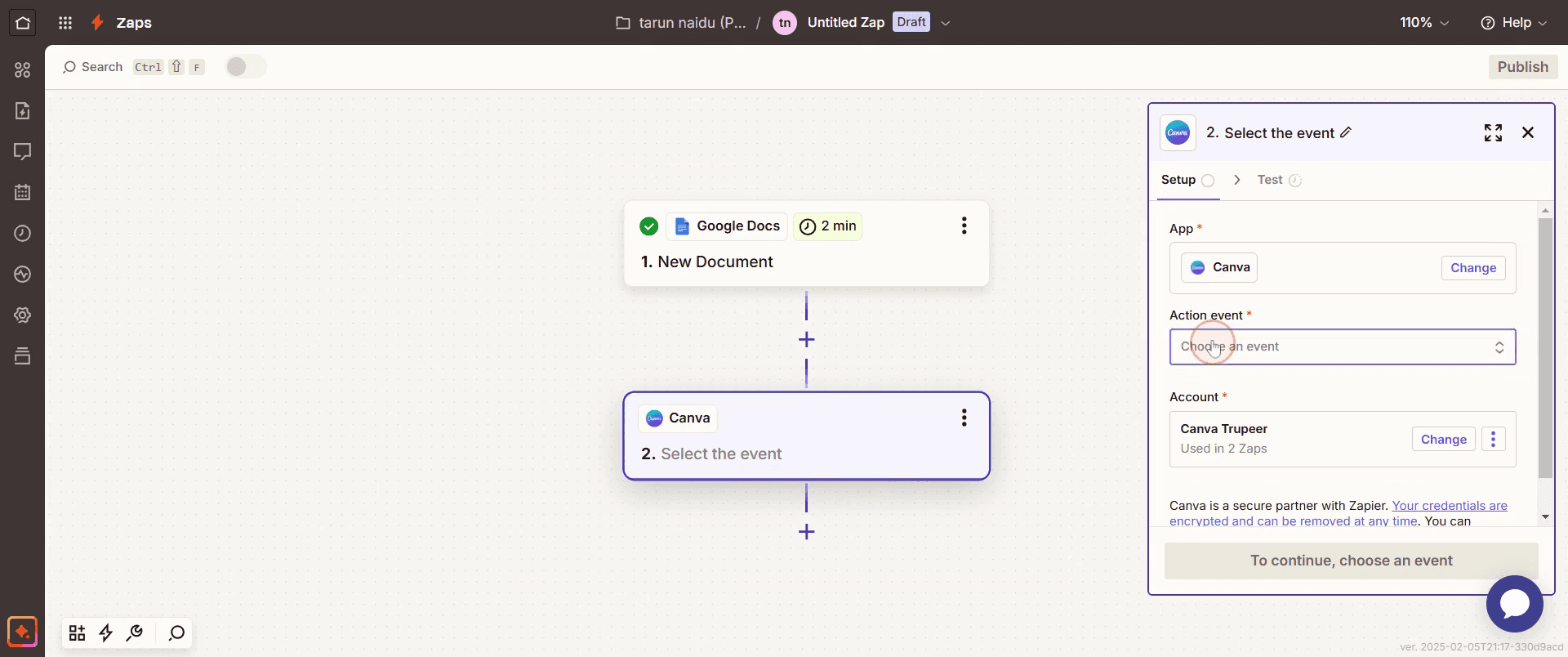Open the credentials are encrypted link
The height and width of the screenshot is (657, 1568).
point(1339,513)
